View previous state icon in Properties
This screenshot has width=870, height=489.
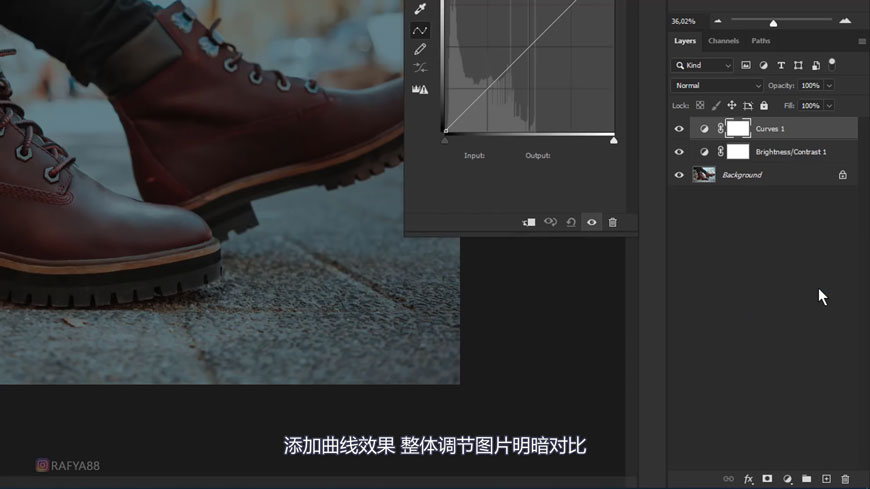(550, 222)
